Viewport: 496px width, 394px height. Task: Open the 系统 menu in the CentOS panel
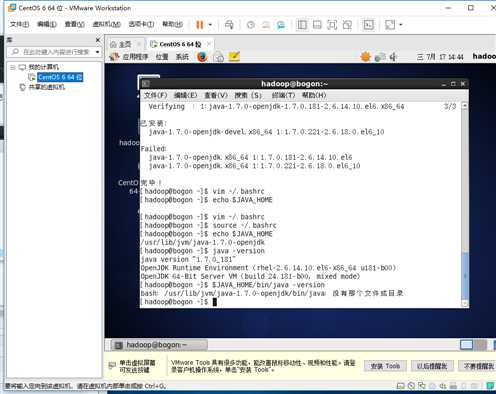182,57
